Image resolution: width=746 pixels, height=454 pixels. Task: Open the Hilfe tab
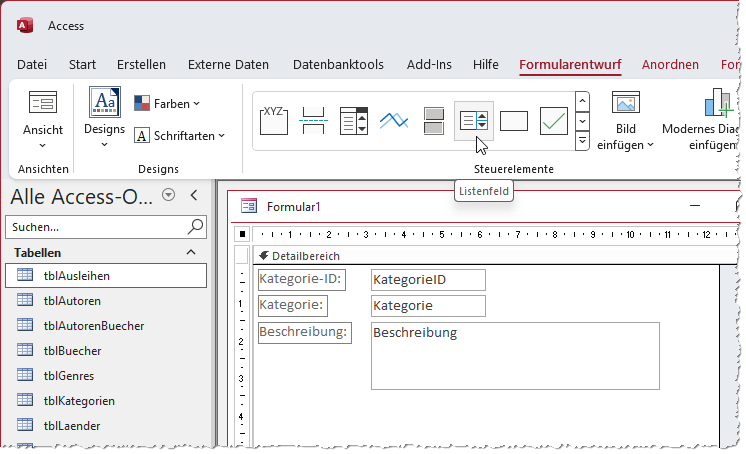[486, 64]
